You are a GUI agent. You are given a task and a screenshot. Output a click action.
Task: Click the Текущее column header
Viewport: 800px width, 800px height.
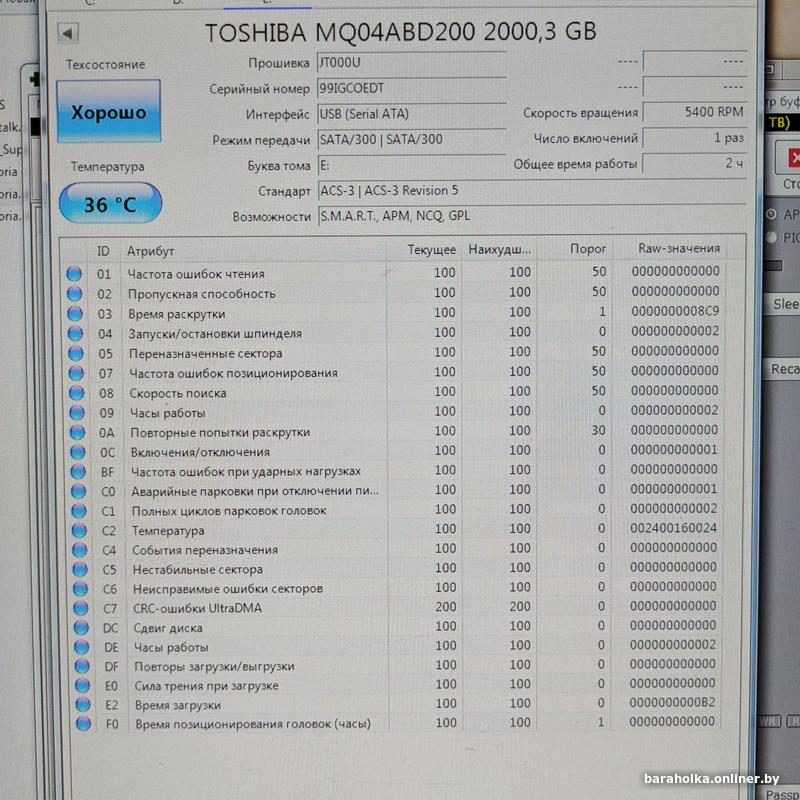pos(431,249)
